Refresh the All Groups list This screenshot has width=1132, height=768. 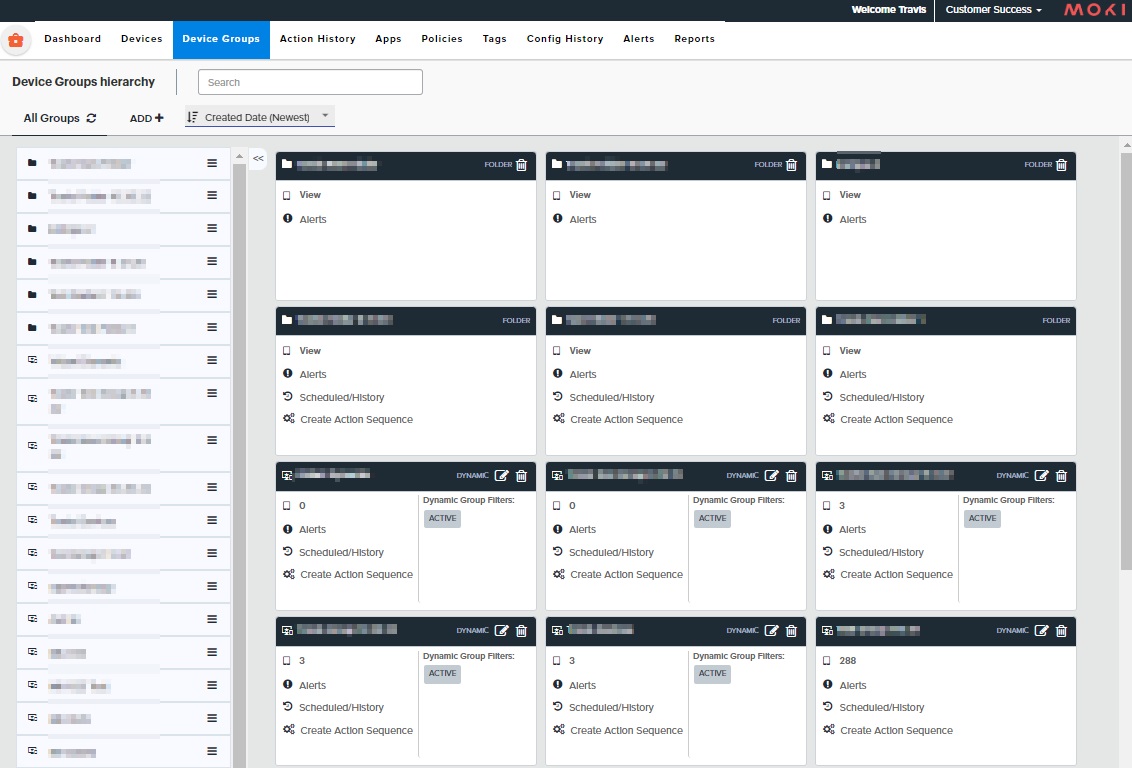click(91, 118)
